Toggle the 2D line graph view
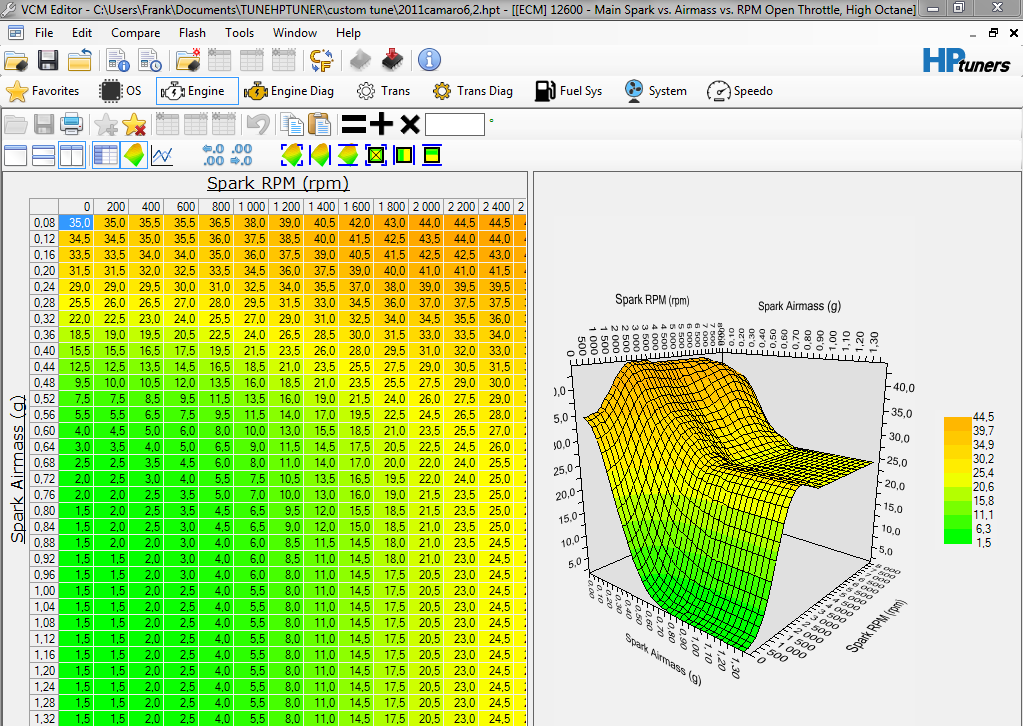 click(x=162, y=155)
